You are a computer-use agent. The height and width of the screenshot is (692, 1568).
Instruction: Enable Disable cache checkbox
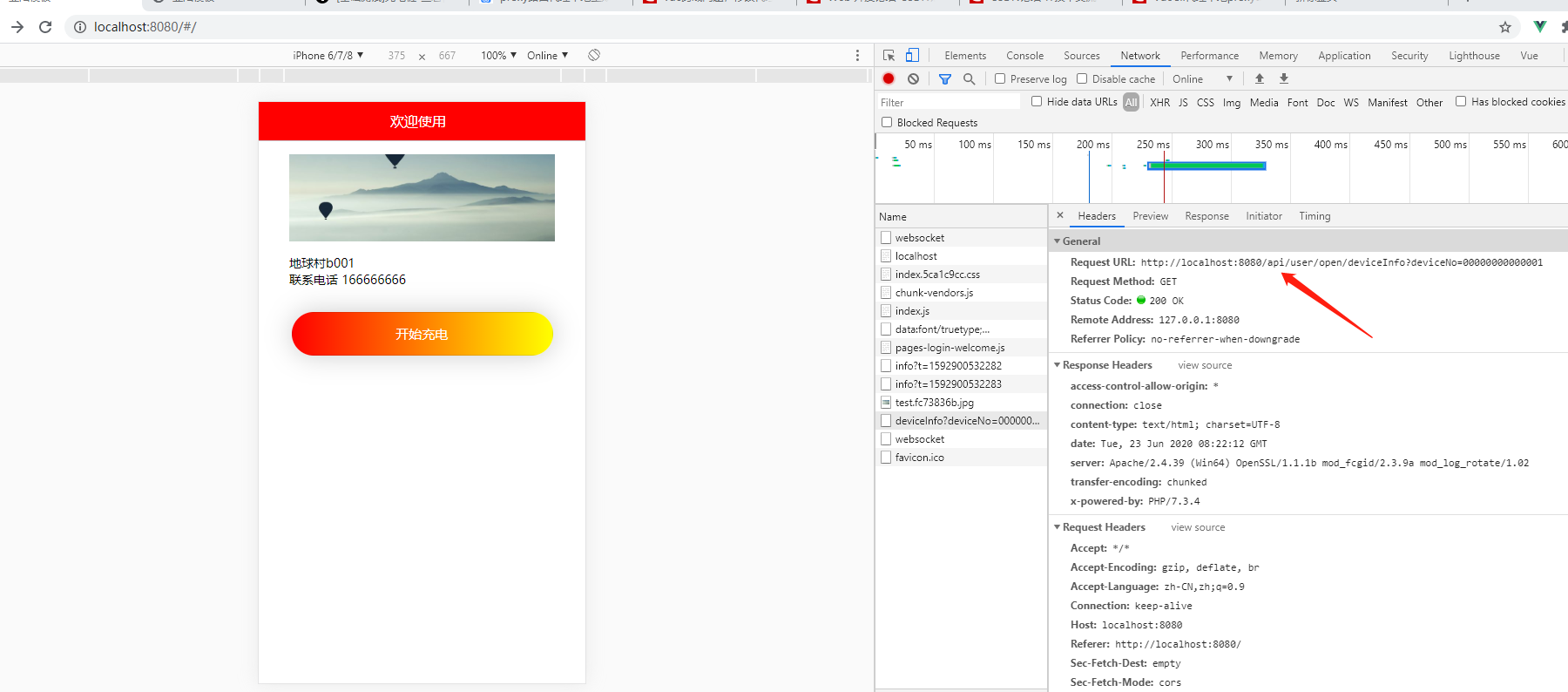tap(1082, 78)
